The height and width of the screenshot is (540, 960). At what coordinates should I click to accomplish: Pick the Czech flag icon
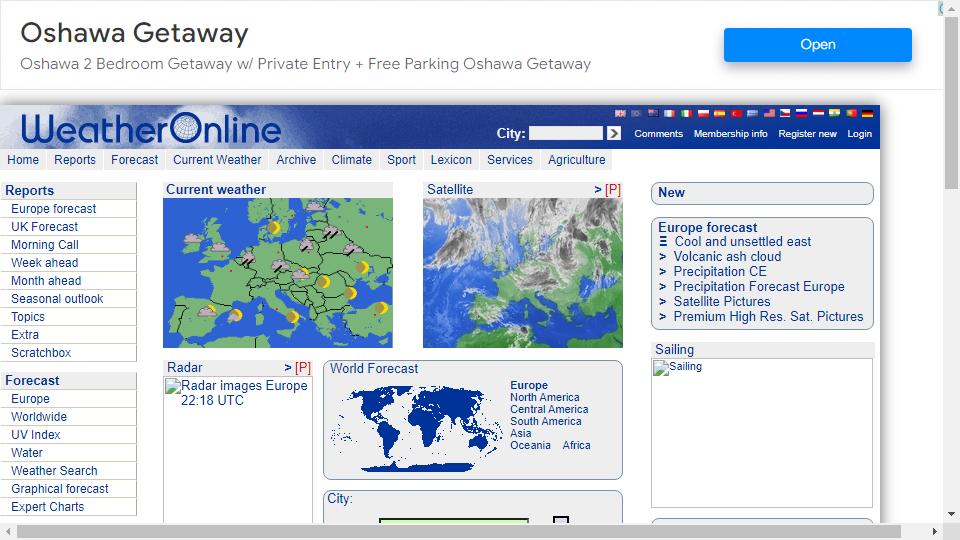(785, 113)
